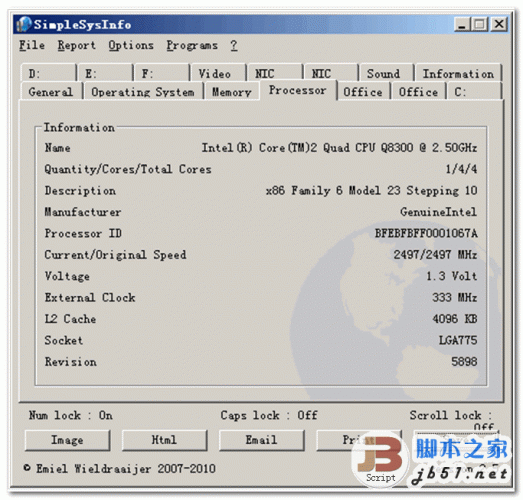This screenshot has height=500, width=523.
Task: Click the 'Quantity/Cores/Total Cores' label
Action: coord(128,169)
